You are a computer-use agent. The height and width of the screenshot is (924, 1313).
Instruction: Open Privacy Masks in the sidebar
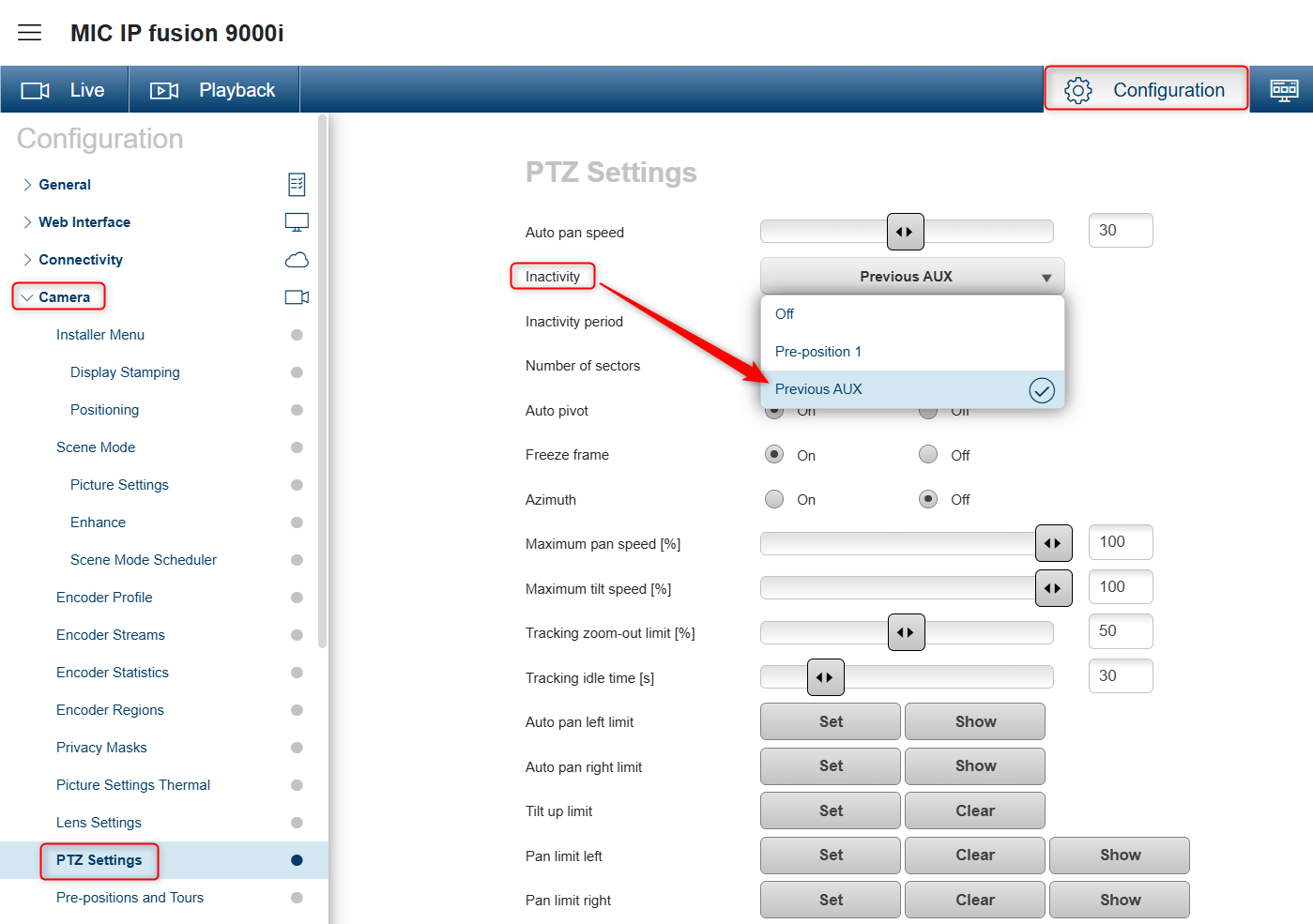(x=101, y=748)
